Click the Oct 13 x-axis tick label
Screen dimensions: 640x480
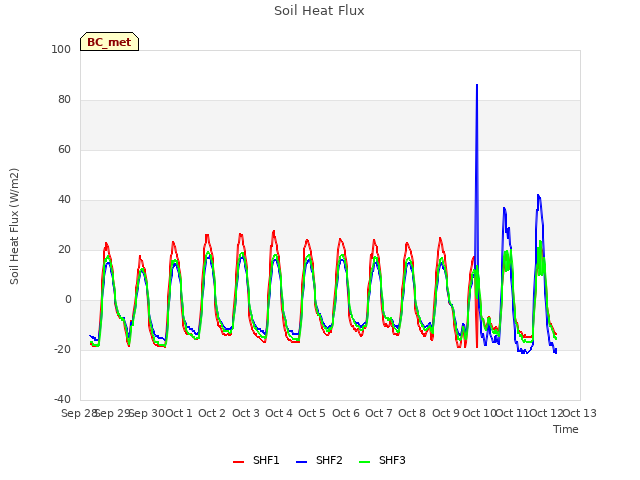[x=580, y=413]
